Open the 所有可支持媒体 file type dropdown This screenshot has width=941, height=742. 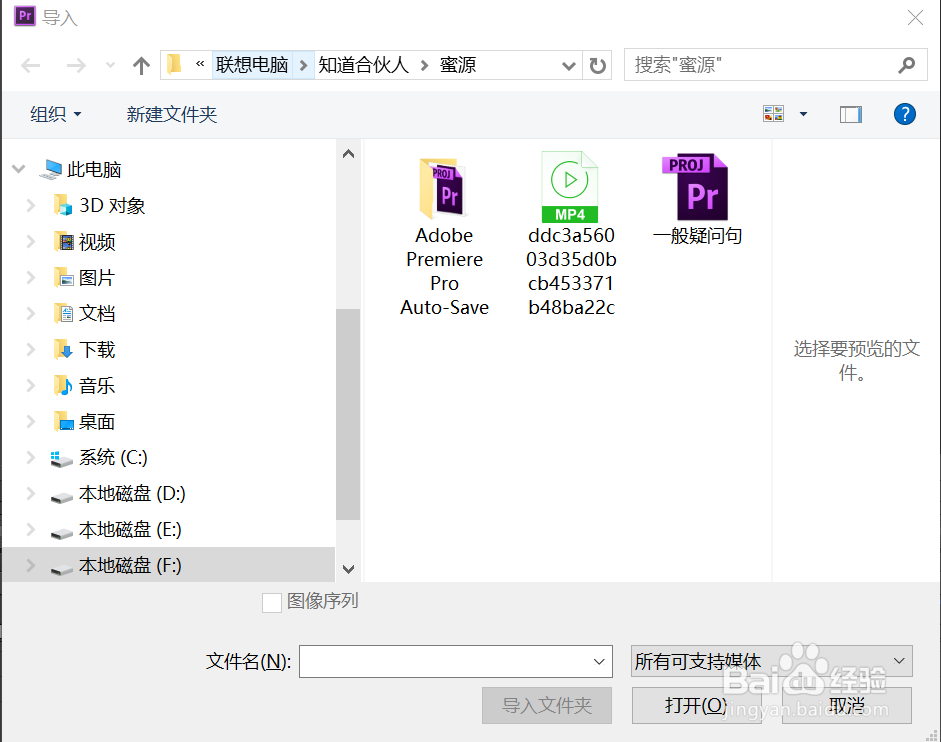pos(770,661)
